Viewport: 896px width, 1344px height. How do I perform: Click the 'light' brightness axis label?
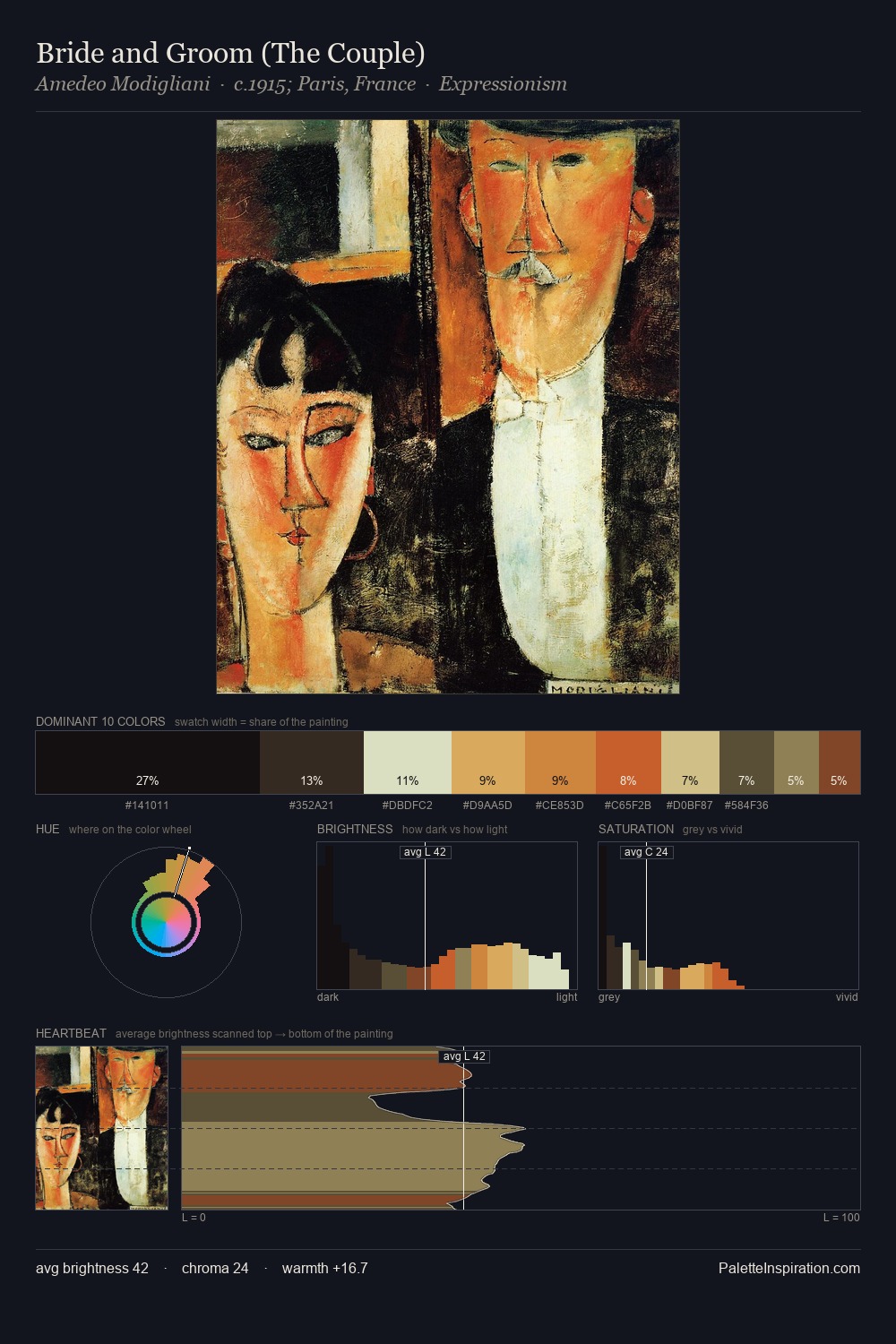tap(566, 997)
